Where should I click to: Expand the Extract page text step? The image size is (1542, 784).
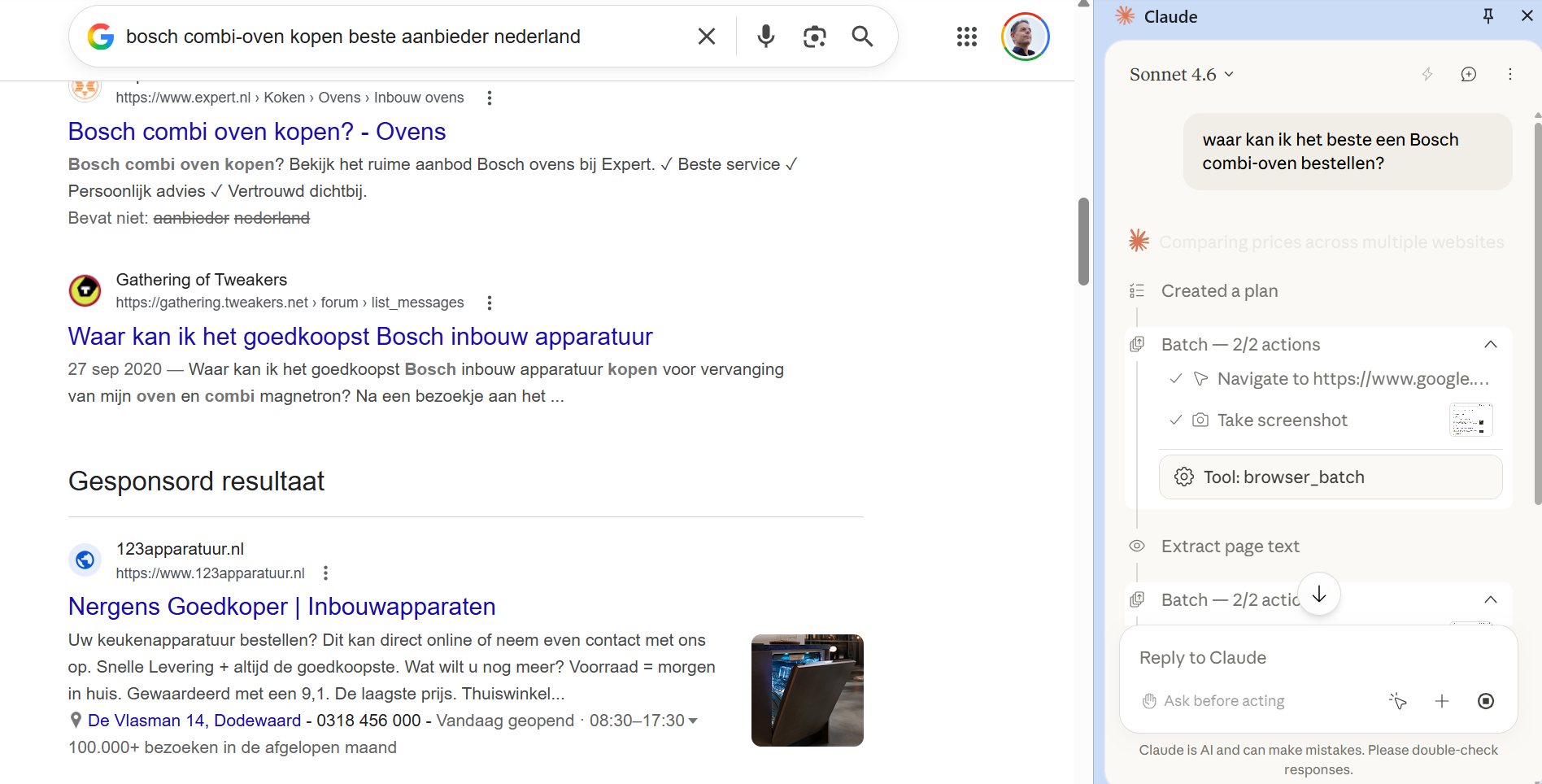point(1230,546)
